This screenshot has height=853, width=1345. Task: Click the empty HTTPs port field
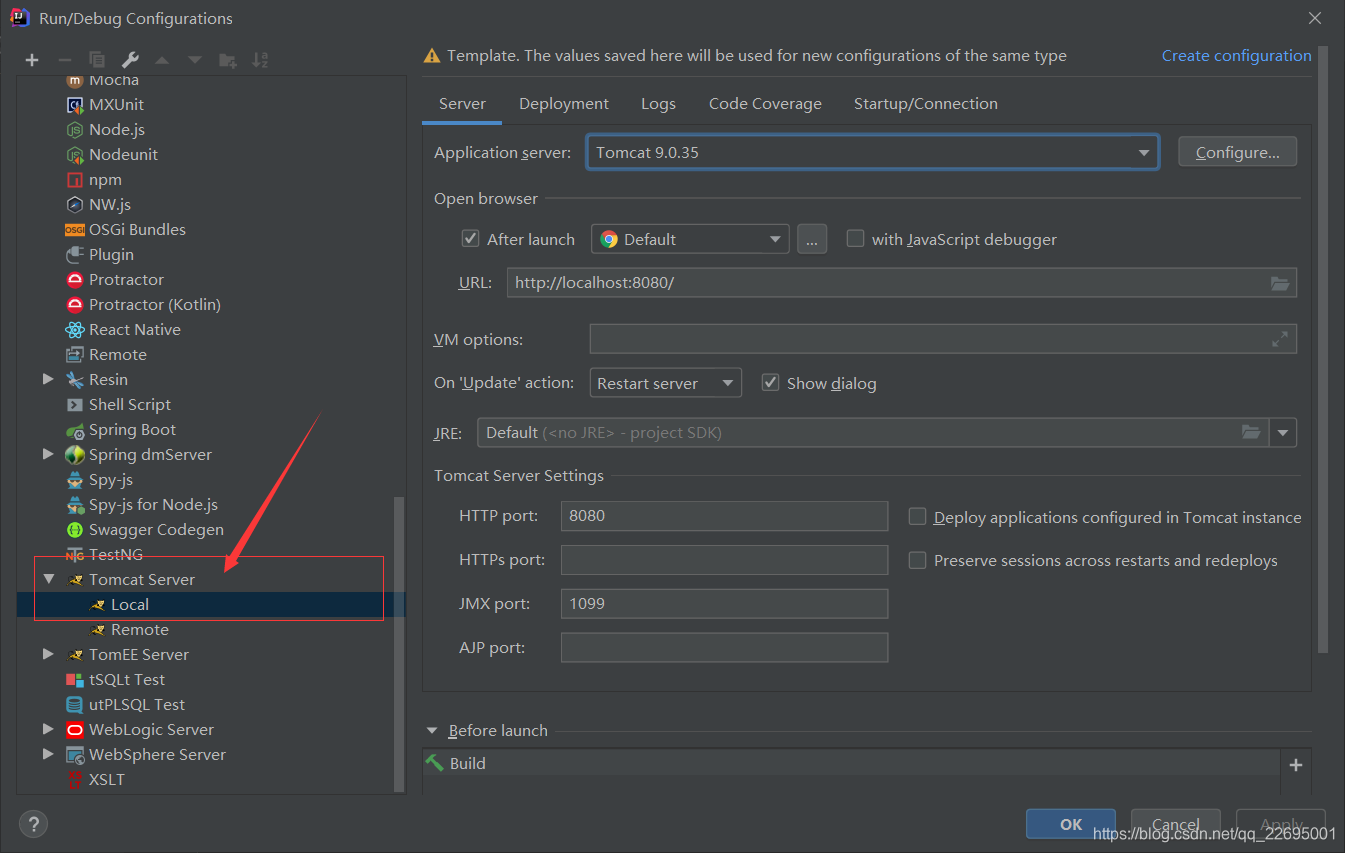click(724, 560)
